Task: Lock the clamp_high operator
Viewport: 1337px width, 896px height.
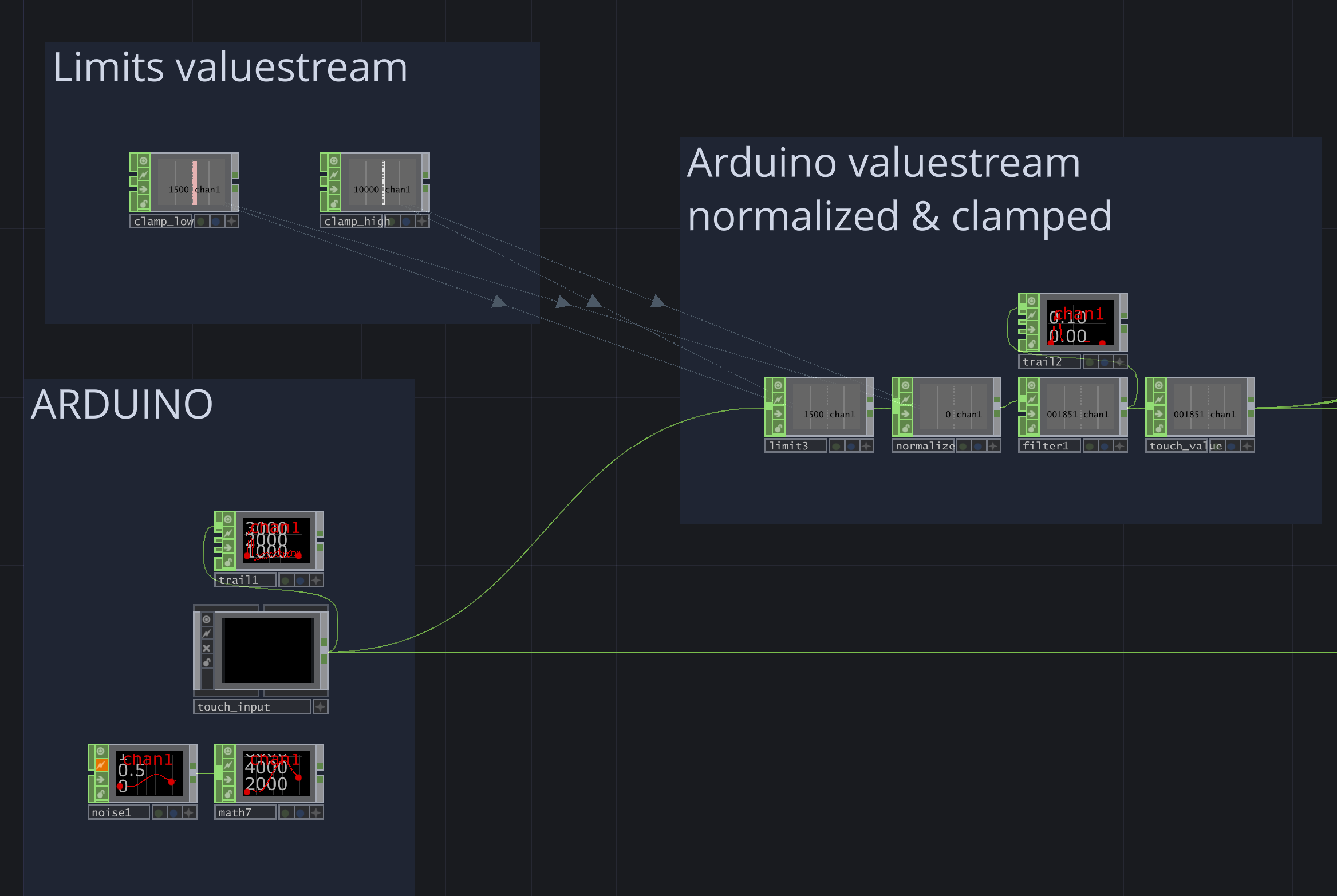Action: (334, 203)
